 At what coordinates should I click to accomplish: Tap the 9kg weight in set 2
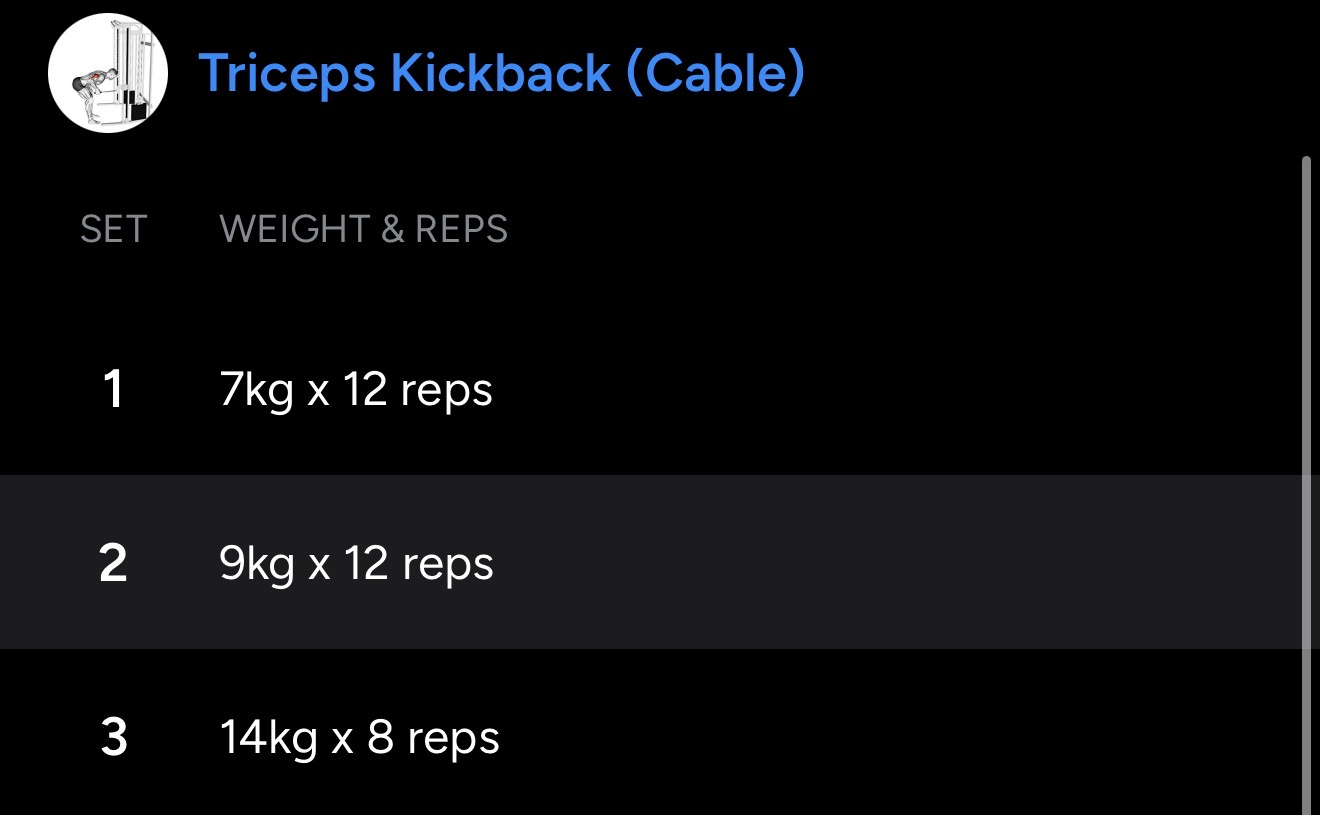point(257,564)
